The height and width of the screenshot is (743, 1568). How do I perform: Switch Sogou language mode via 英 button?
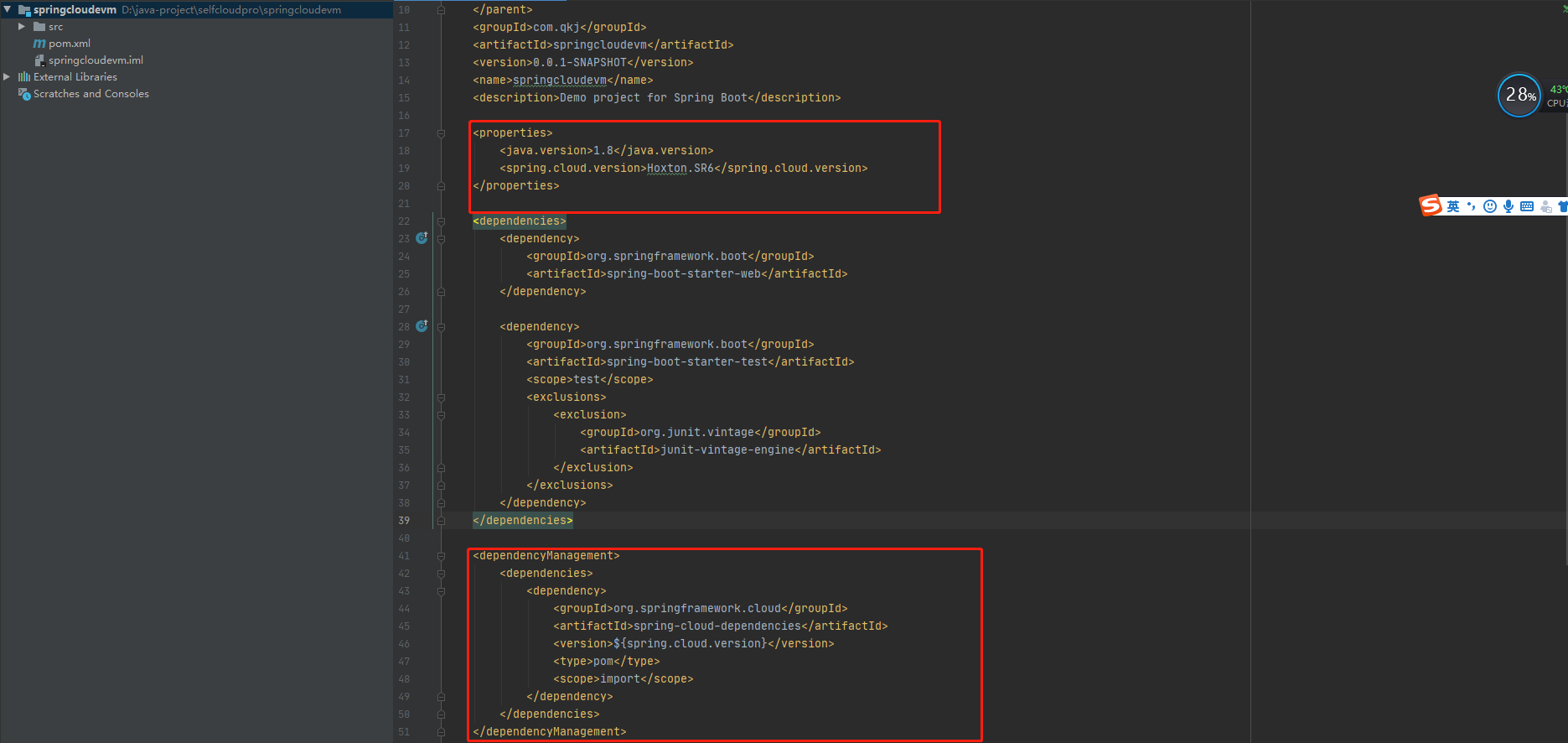(x=1453, y=206)
